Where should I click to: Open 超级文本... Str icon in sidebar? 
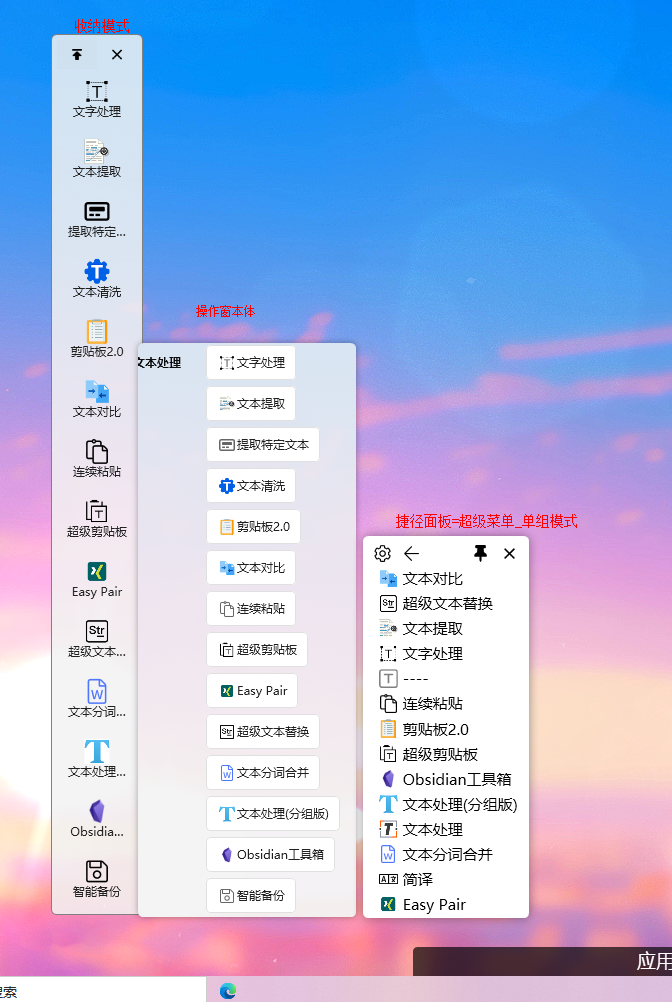point(96,639)
